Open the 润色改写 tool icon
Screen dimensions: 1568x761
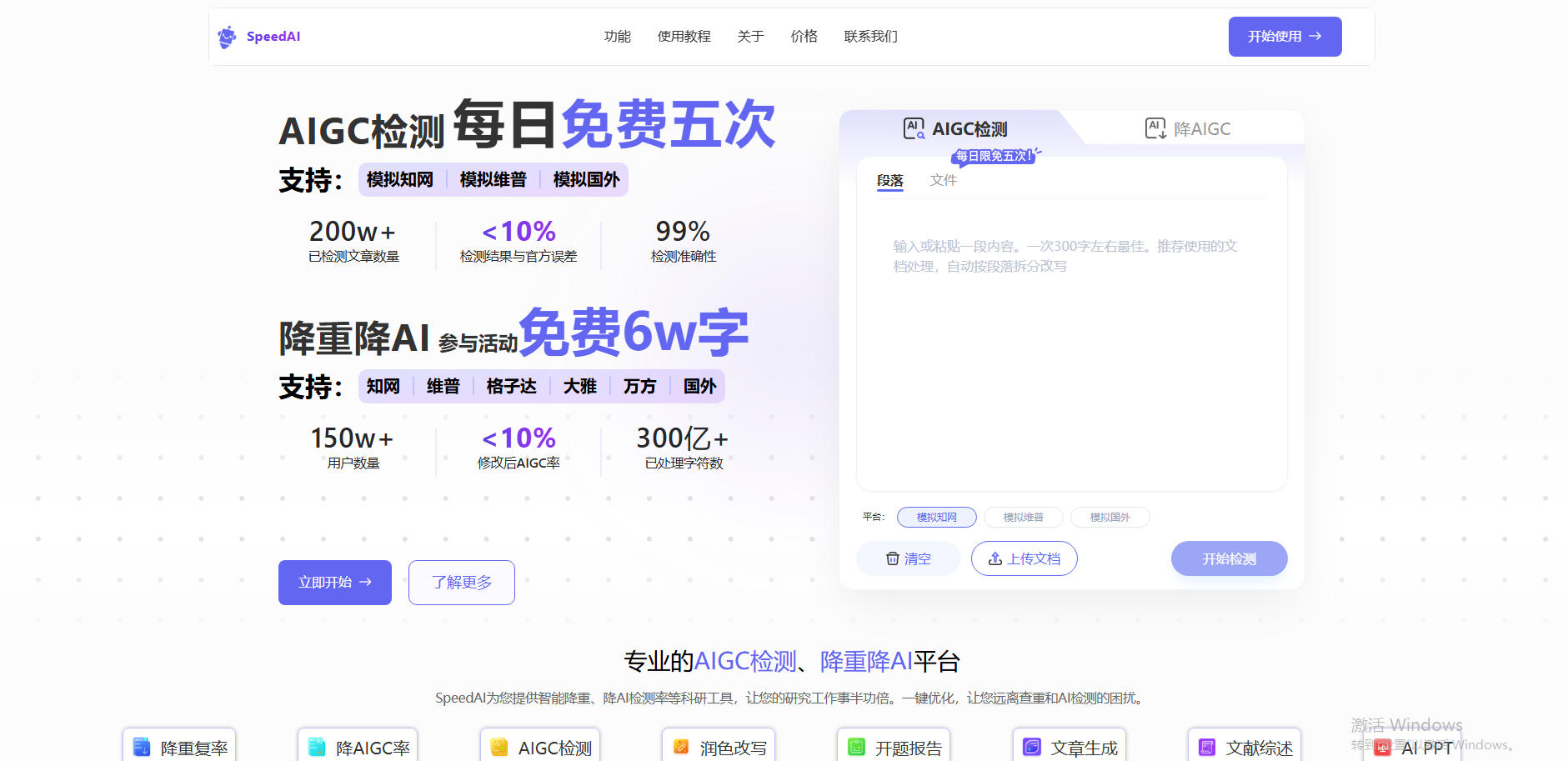pyautogui.click(x=681, y=747)
